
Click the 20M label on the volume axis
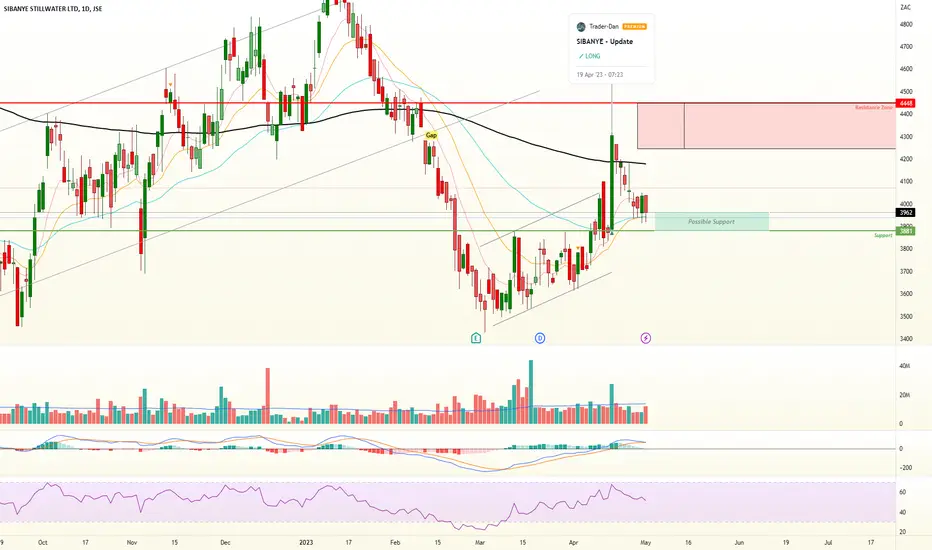(x=905, y=395)
